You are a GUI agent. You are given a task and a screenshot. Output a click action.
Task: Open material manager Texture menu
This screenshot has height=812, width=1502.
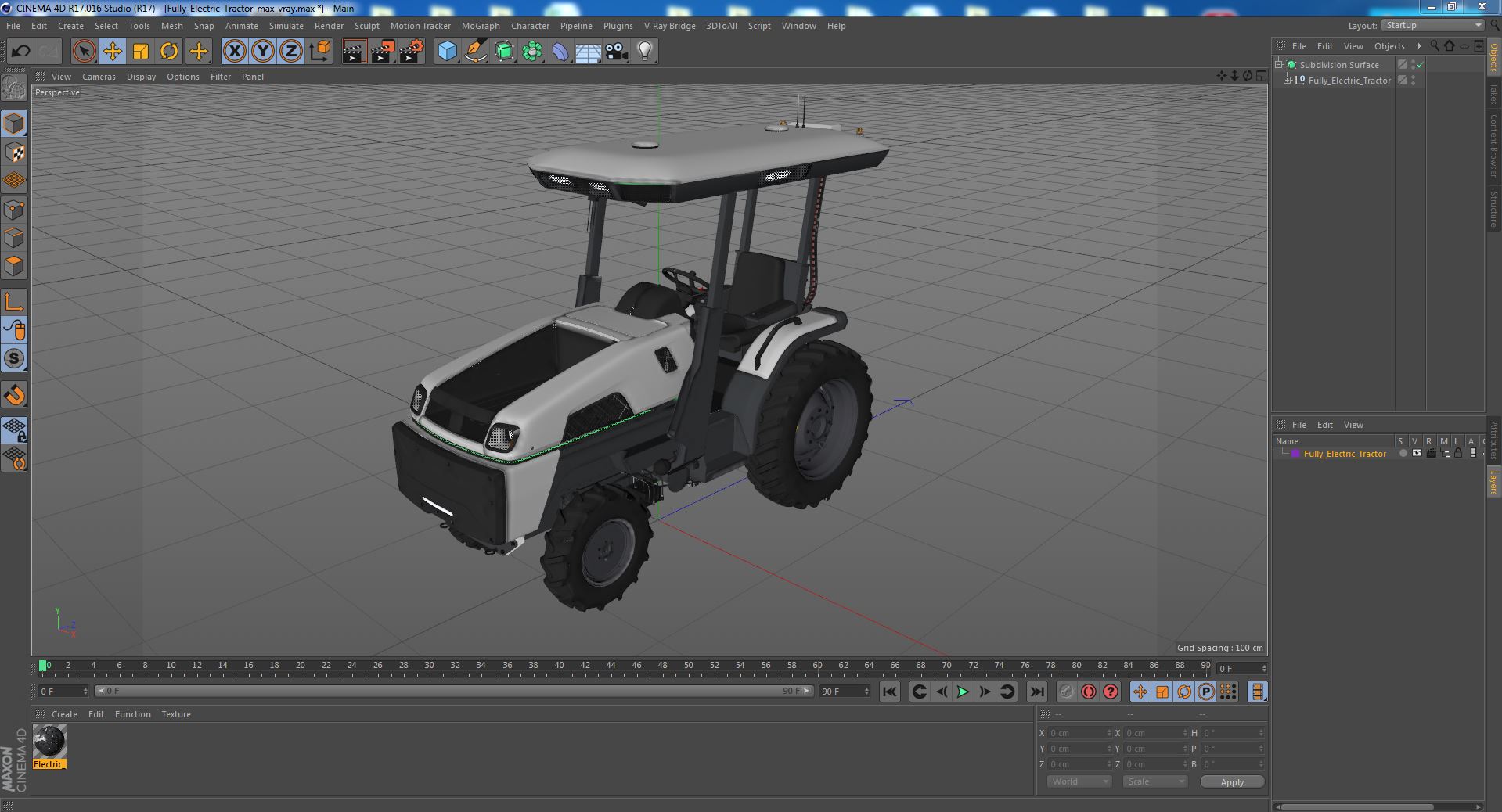pos(176,714)
